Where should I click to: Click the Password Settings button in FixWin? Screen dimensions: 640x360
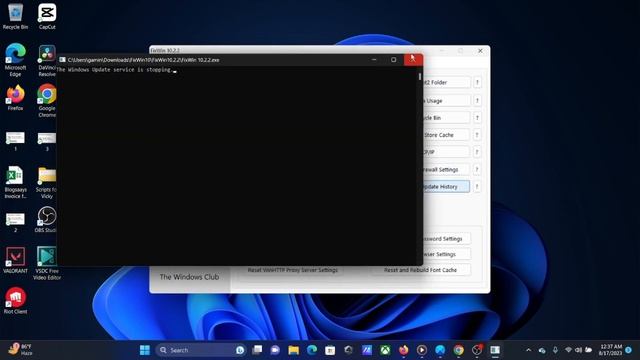(x=446, y=239)
